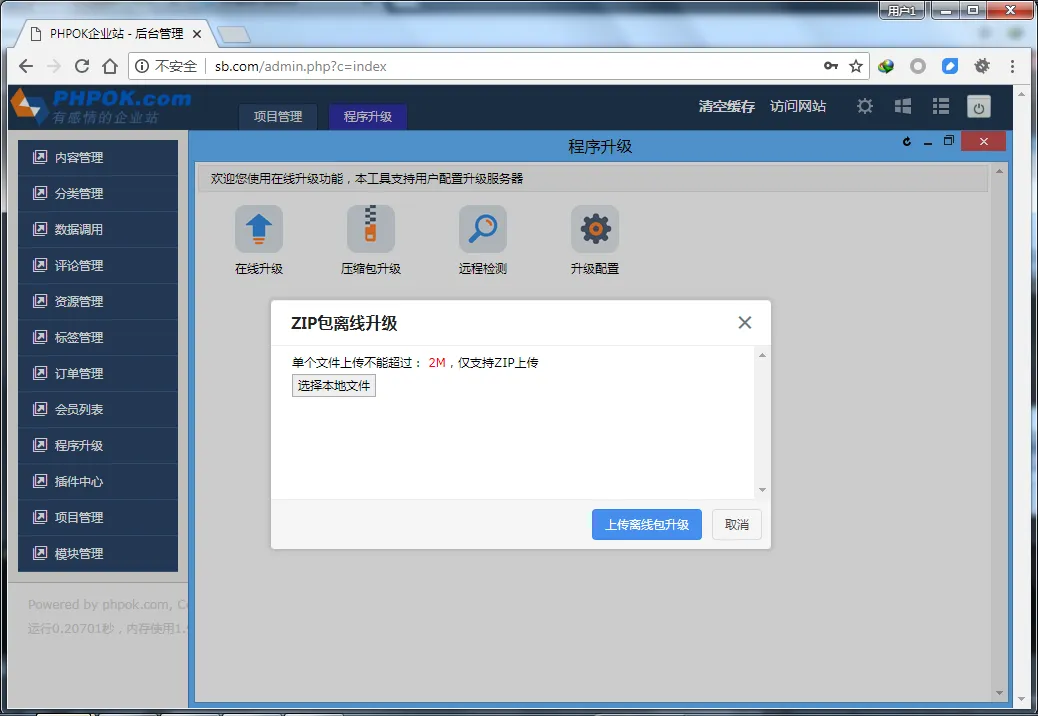Click the 选择本地文件 button

334,386
